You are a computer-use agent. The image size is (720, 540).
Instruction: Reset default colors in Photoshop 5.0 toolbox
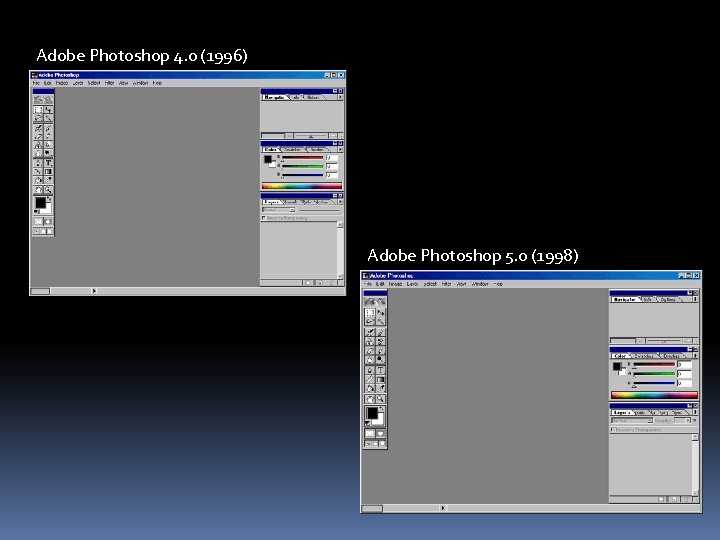(368, 423)
